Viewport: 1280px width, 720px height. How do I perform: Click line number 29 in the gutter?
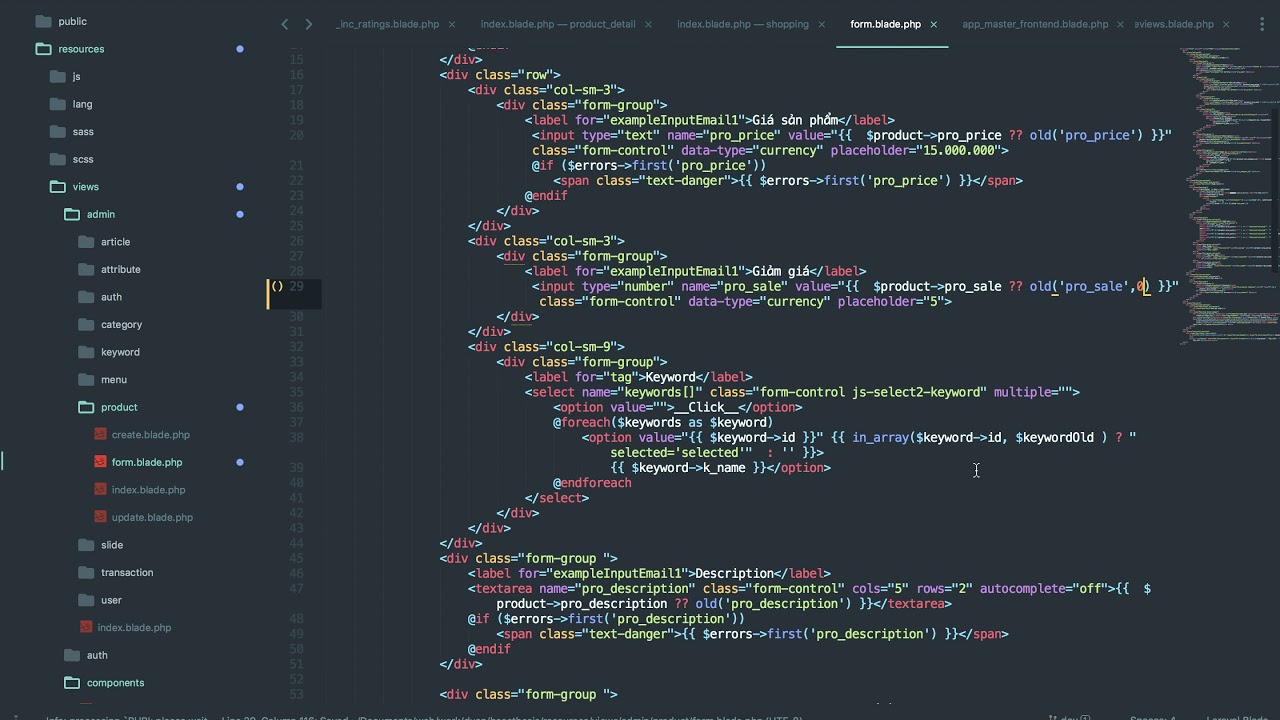click(296, 286)
